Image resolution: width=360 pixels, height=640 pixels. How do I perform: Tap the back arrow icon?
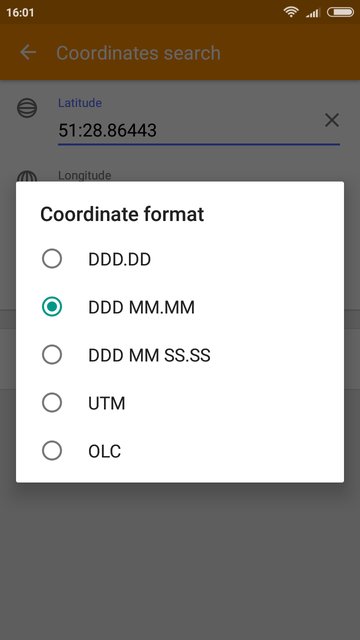[x=28, y=53]
